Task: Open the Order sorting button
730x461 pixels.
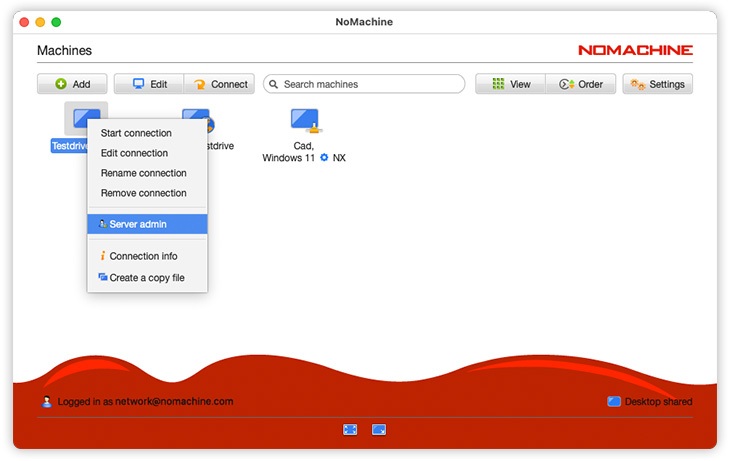Action: [581, 84]
